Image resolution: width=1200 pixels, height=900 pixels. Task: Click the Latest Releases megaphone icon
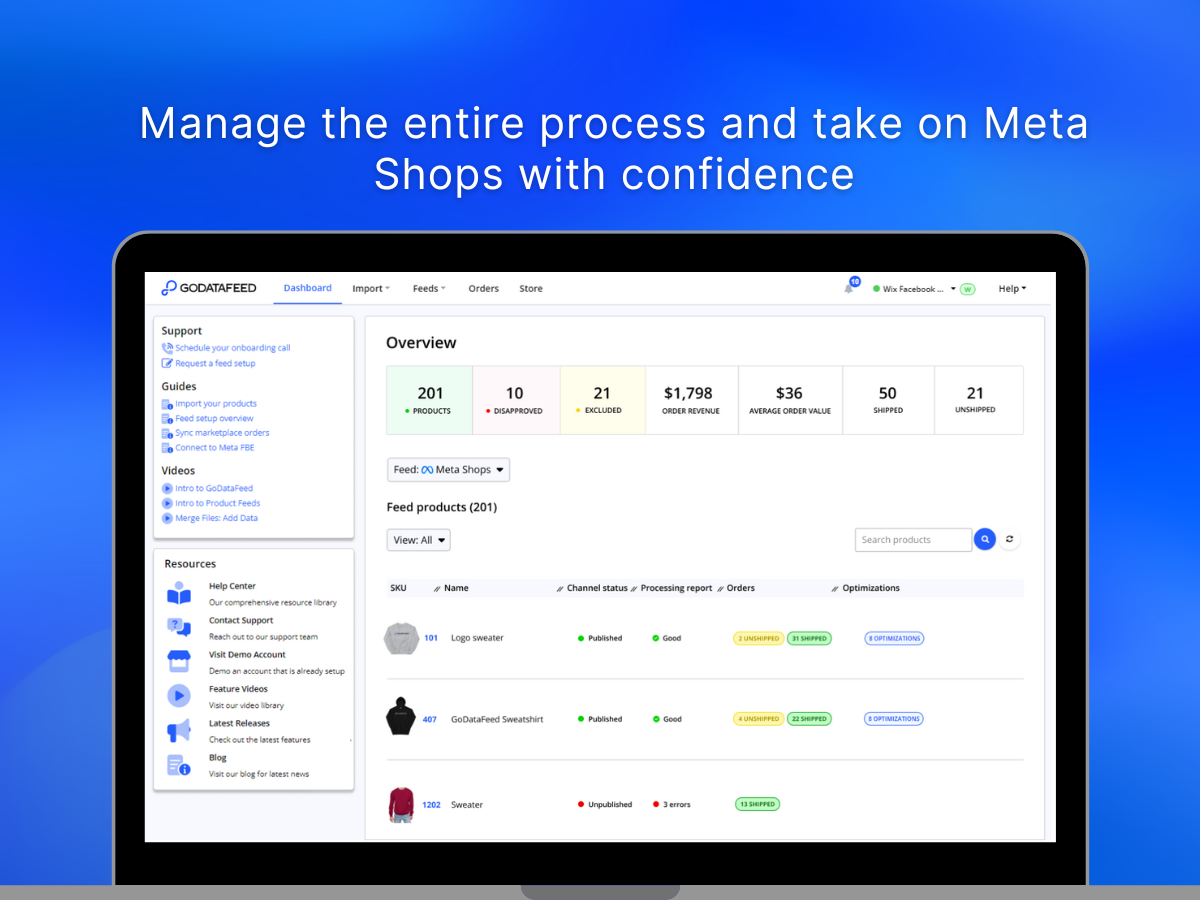click(x=179, y=731)
